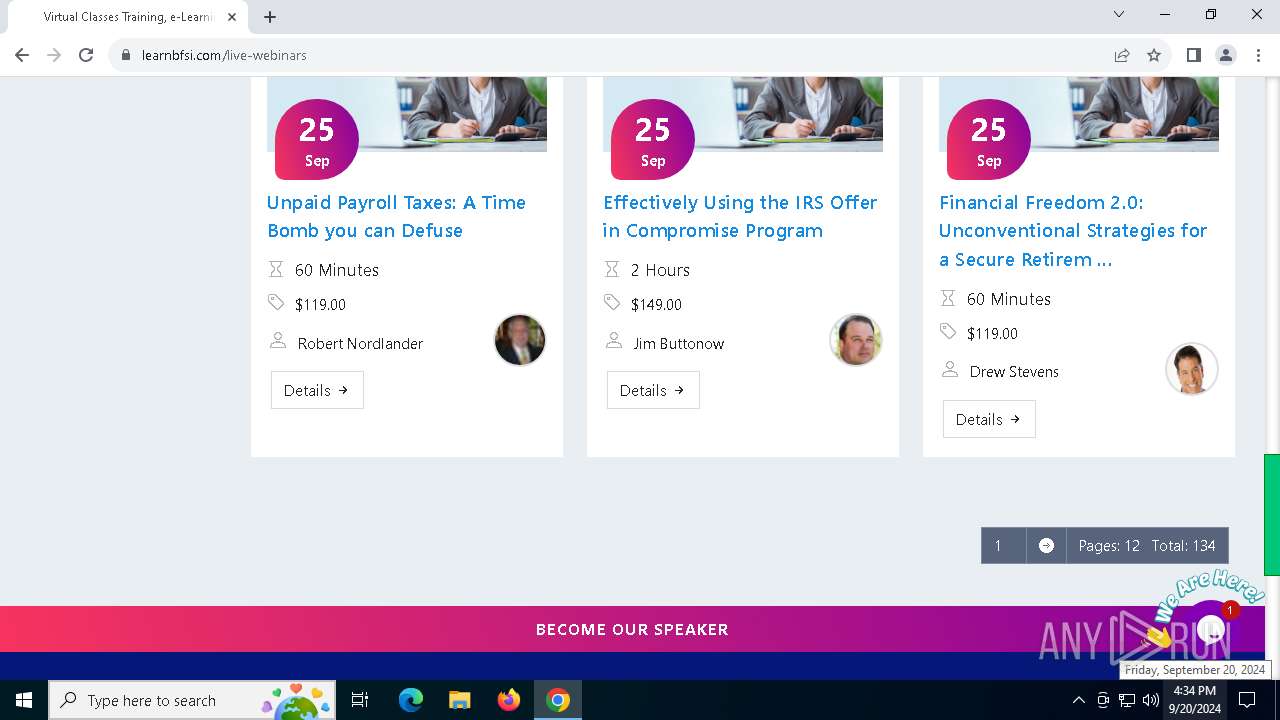The height and width of the screenshot is (720, 1280).
Task: Select speaker name Robert Nordlander
Action: (x=360, y=343)
